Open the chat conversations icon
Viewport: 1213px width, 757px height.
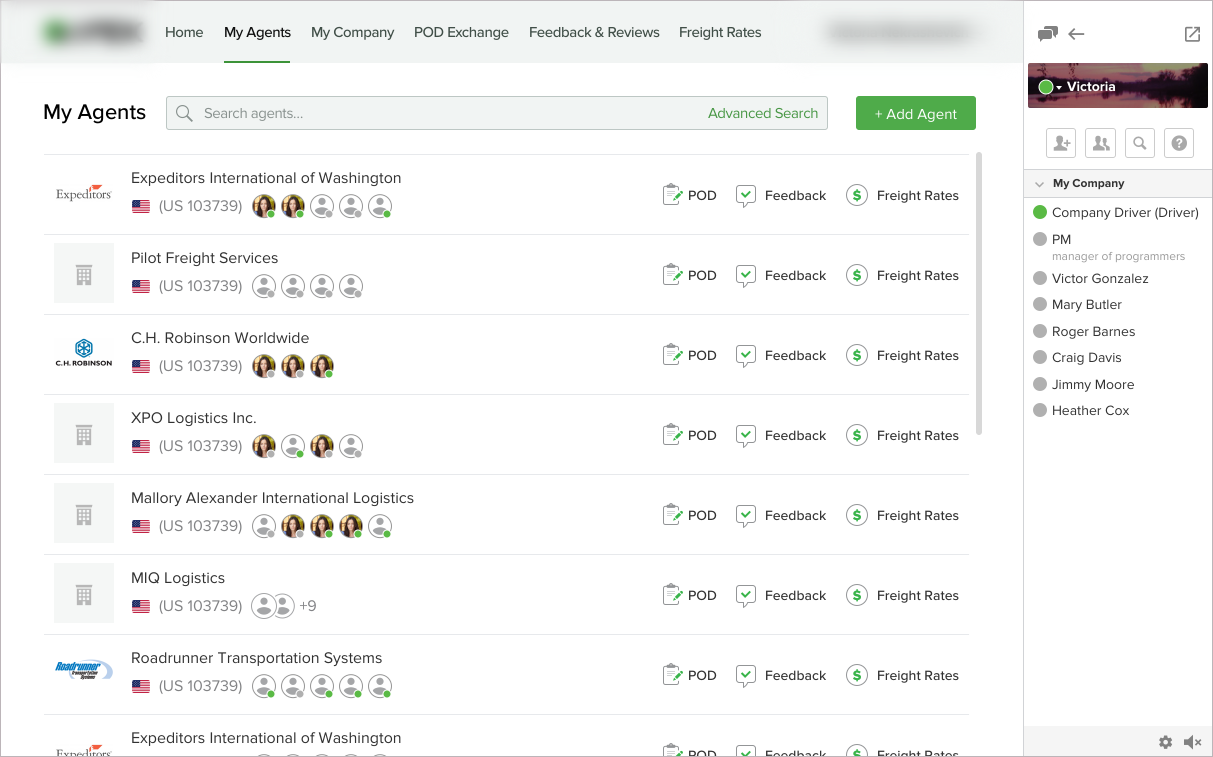(1048, 34)
